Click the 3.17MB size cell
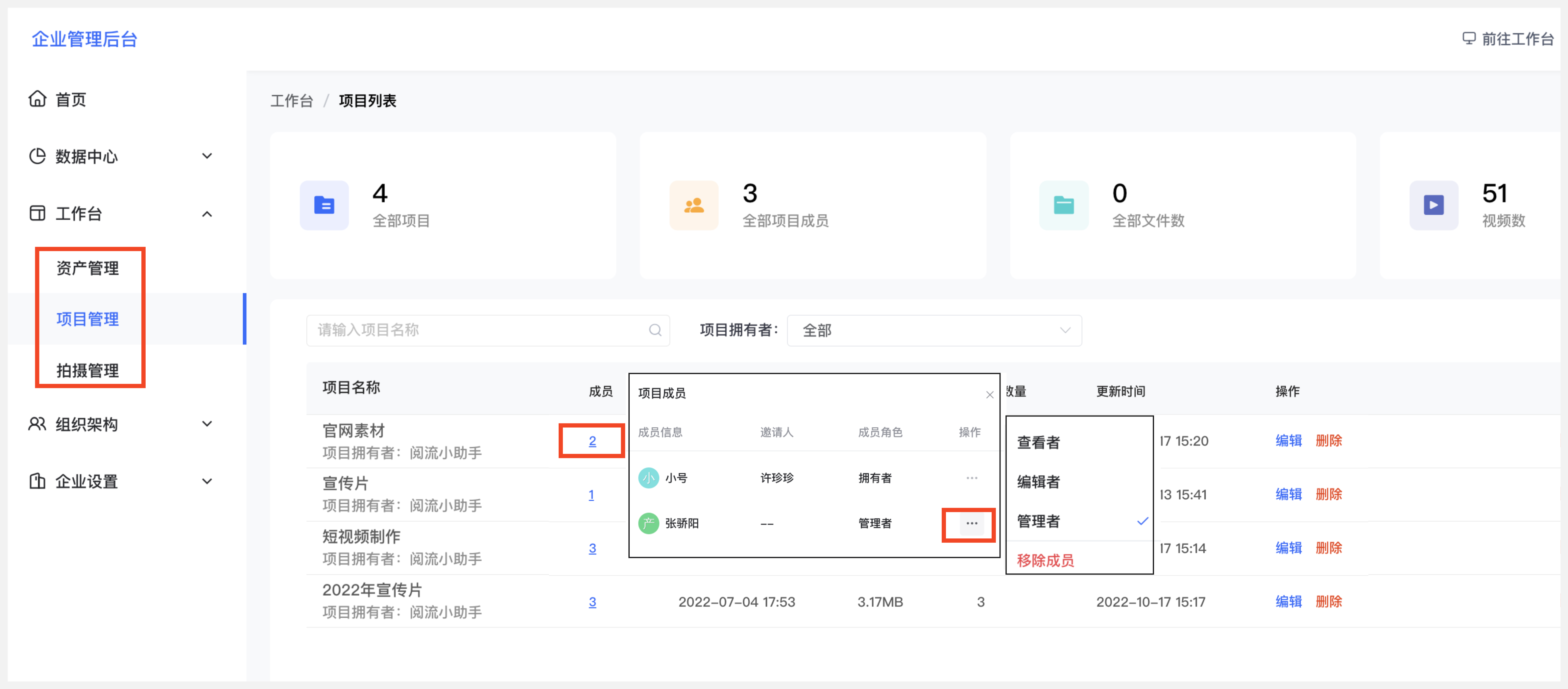The width and height of the screenshot is (1568, 689). [x=880, y=601]
